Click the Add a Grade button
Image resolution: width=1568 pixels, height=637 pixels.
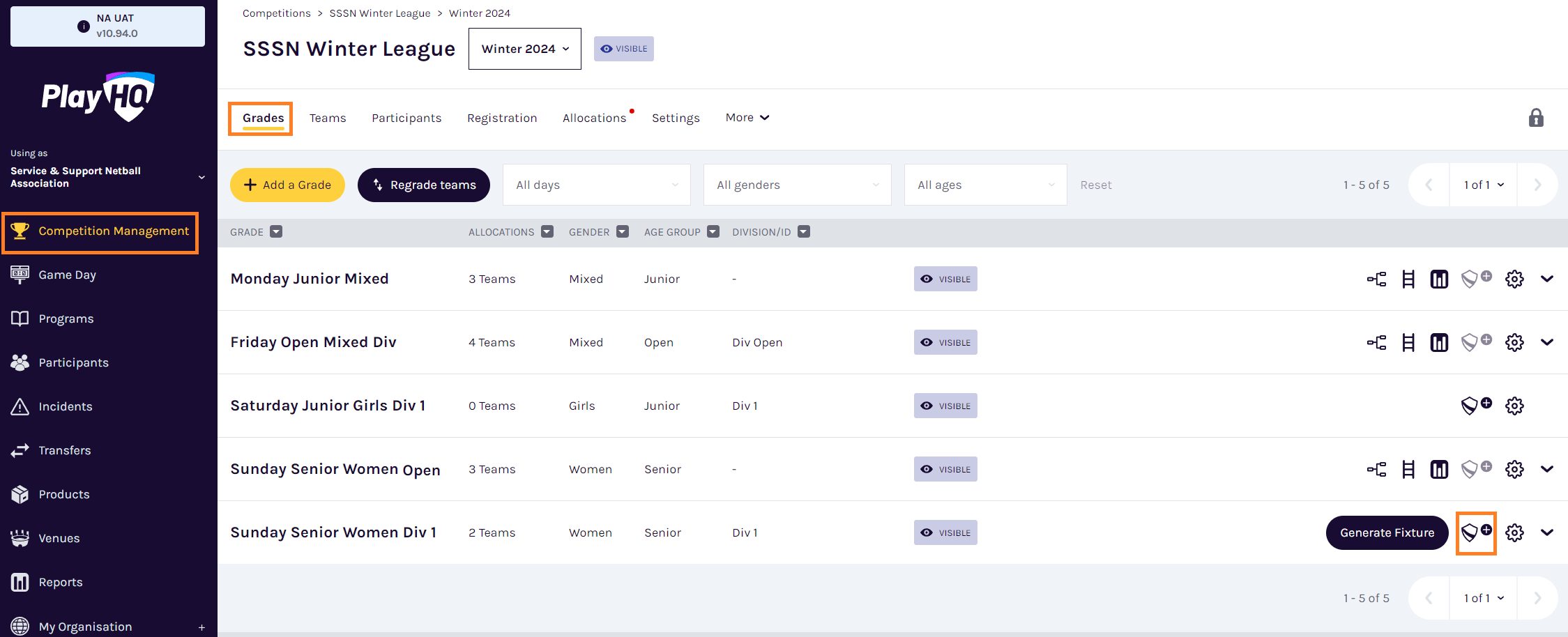click(287, 185)
